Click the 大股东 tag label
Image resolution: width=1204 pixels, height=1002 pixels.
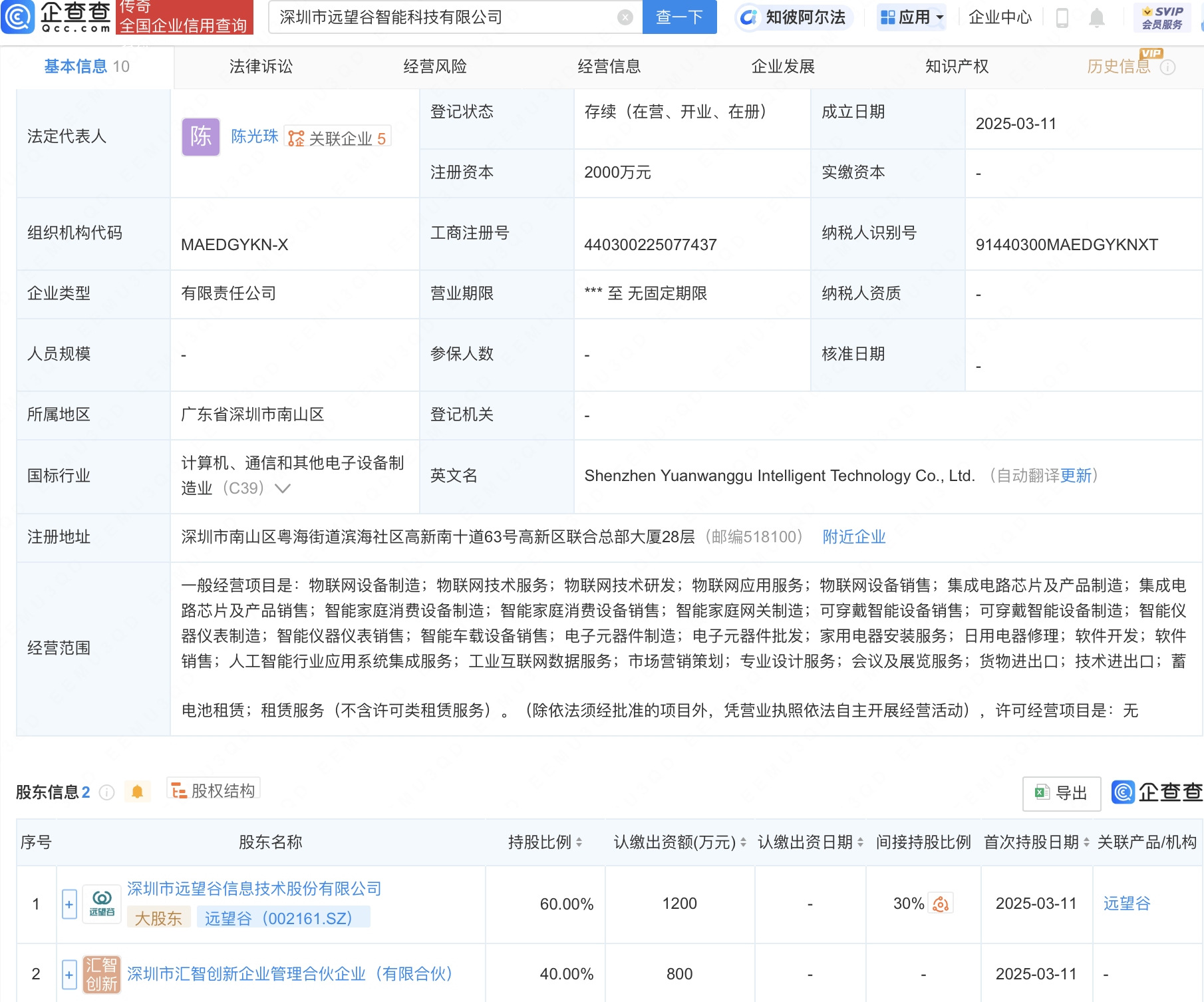point(158,918)
